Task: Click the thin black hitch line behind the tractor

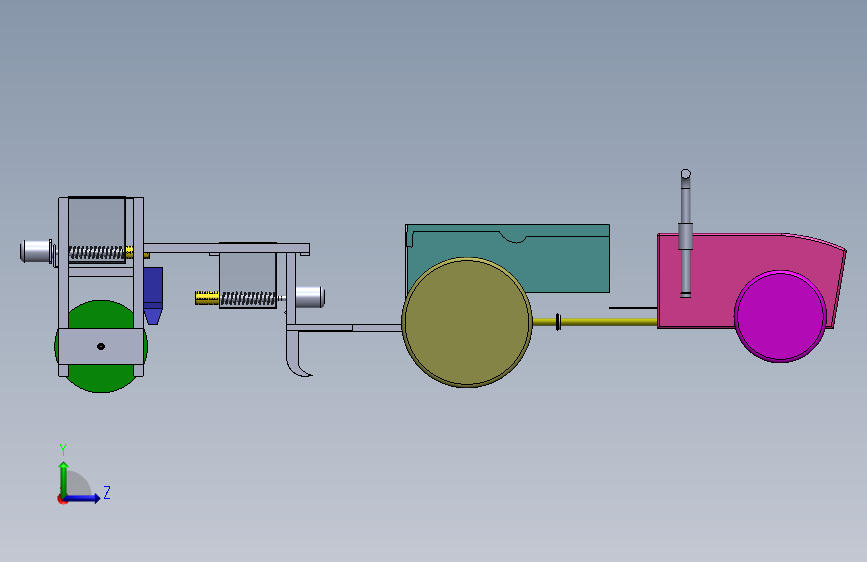Action: 633,308
